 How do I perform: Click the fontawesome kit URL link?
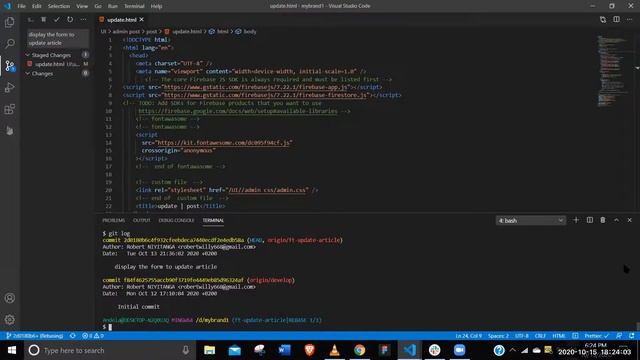tap(223, 143)
